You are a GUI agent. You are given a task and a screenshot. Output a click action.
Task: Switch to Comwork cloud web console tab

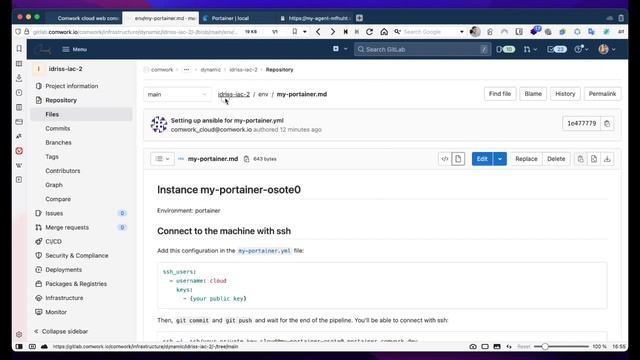pos(84,18)
